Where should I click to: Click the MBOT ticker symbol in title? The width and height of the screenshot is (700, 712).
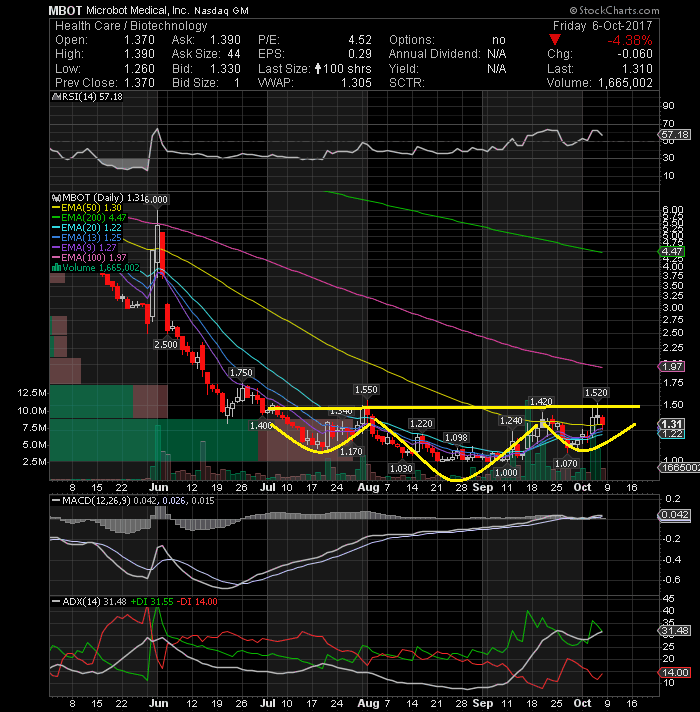click(65, 10)
